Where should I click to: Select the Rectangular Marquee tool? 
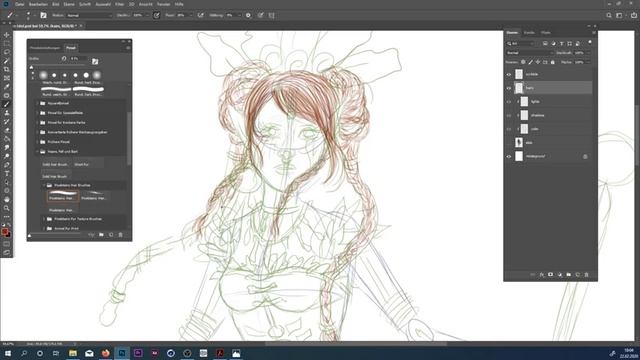click(x=7, y=43)
